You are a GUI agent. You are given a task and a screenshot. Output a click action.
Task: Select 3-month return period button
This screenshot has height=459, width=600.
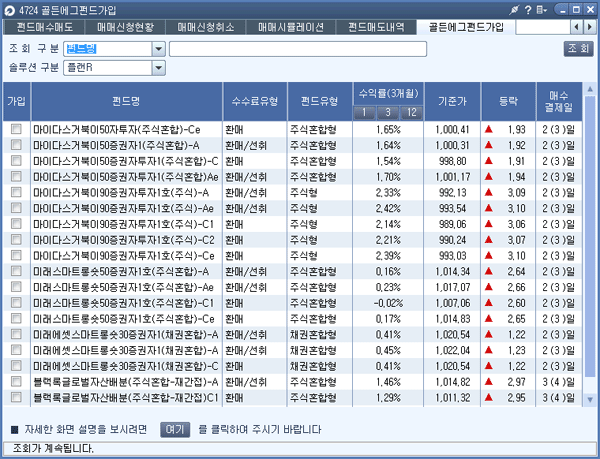pos(388,112)
